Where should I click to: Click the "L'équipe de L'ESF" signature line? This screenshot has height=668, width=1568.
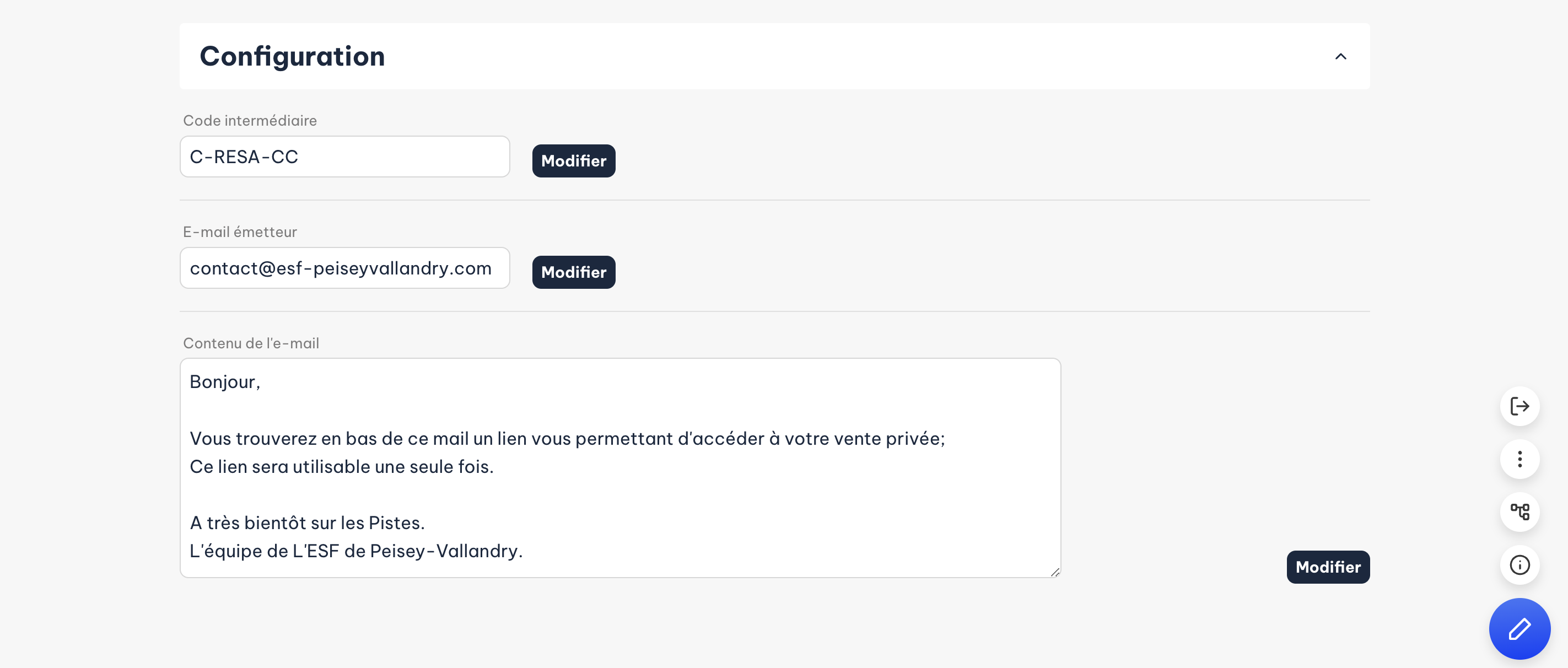[356, 551]
